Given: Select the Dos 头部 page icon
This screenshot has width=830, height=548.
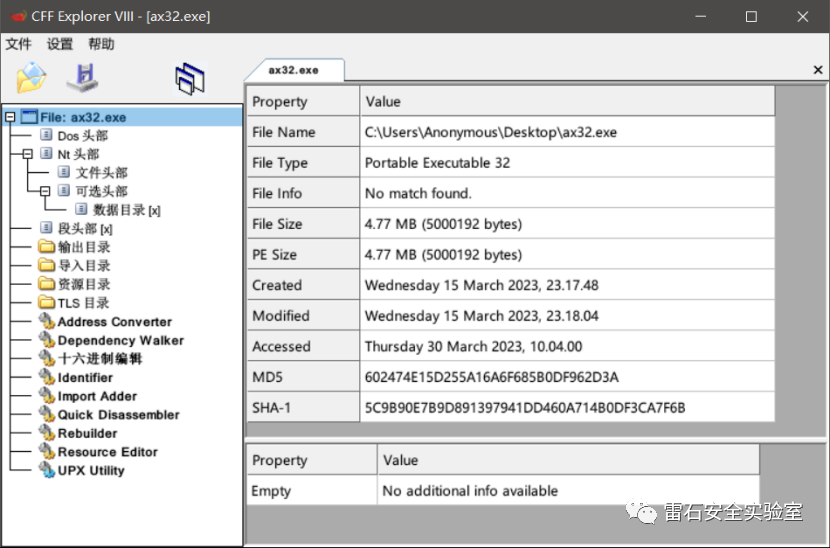Looking at the screenshot, I should [47, 135].
